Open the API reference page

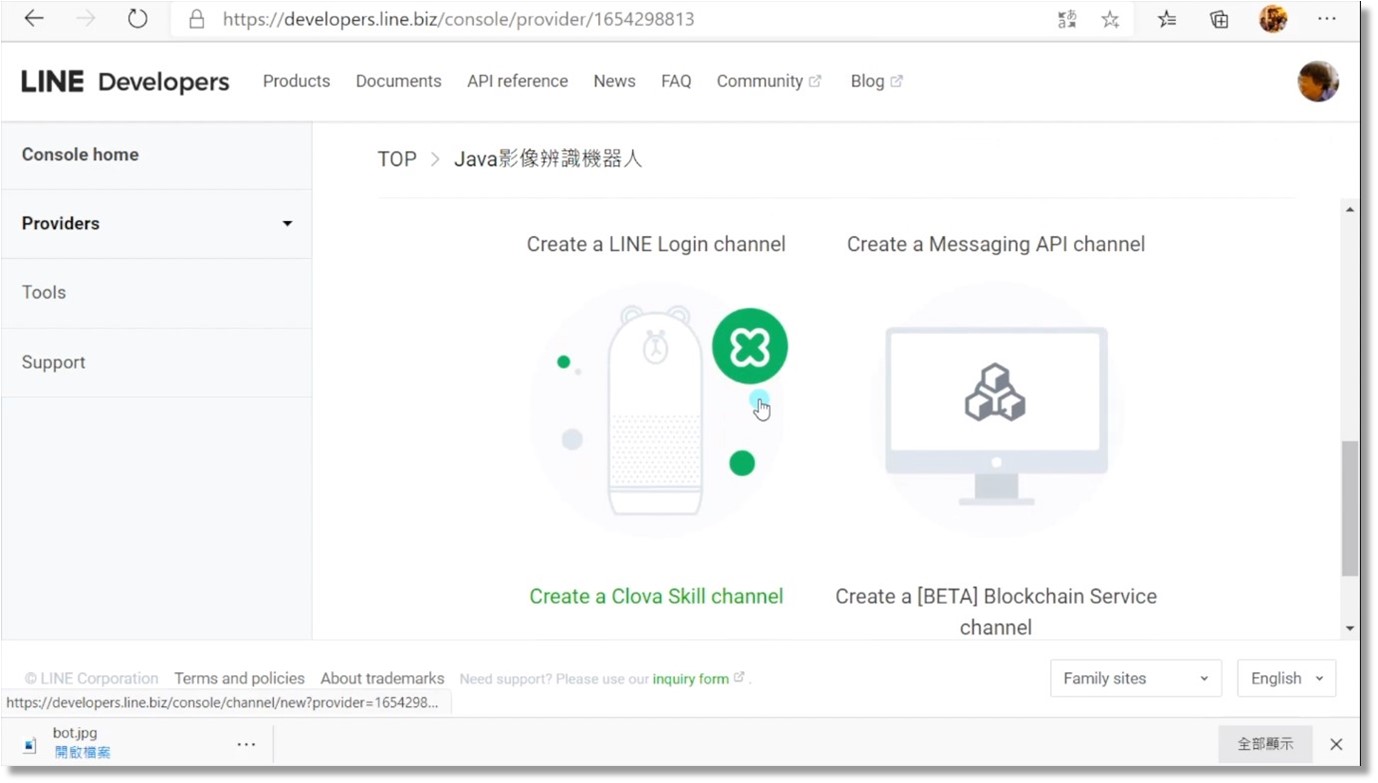(517, 81)
